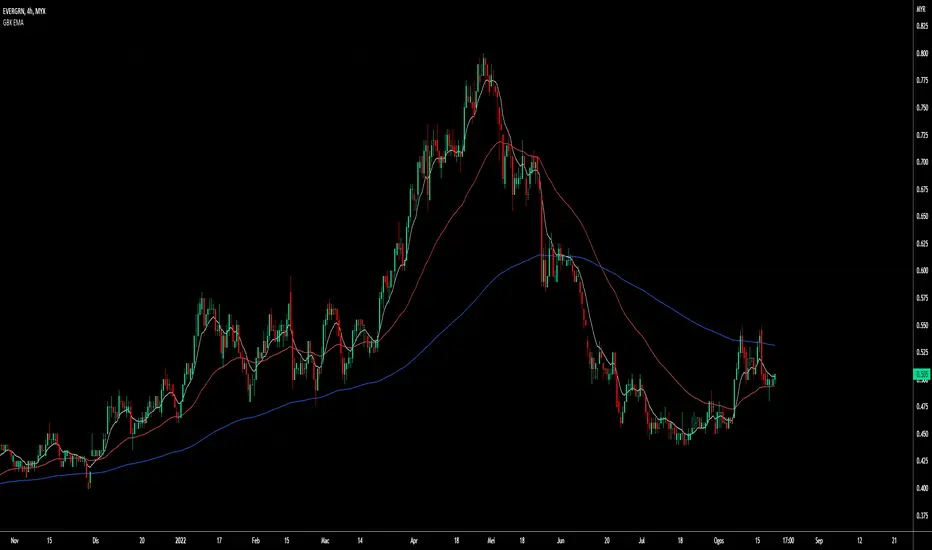932x550 pixels.
Task: Click the 0.375 price axis label
Action: click(x=922, y=516)
